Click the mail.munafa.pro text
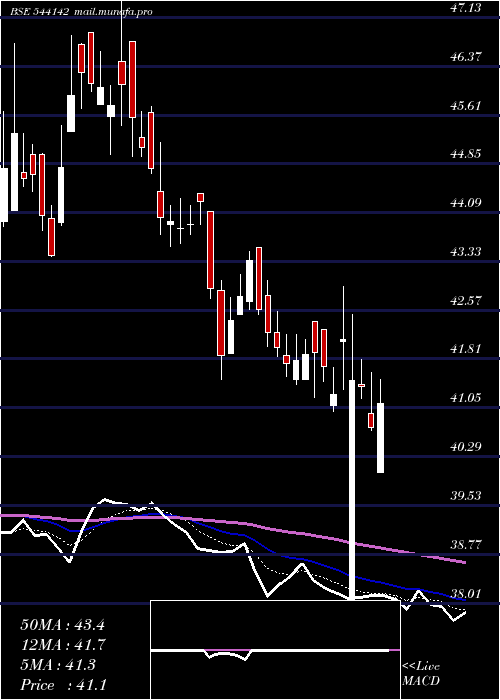This screenshot has height=700, width=500. (112, 12)
